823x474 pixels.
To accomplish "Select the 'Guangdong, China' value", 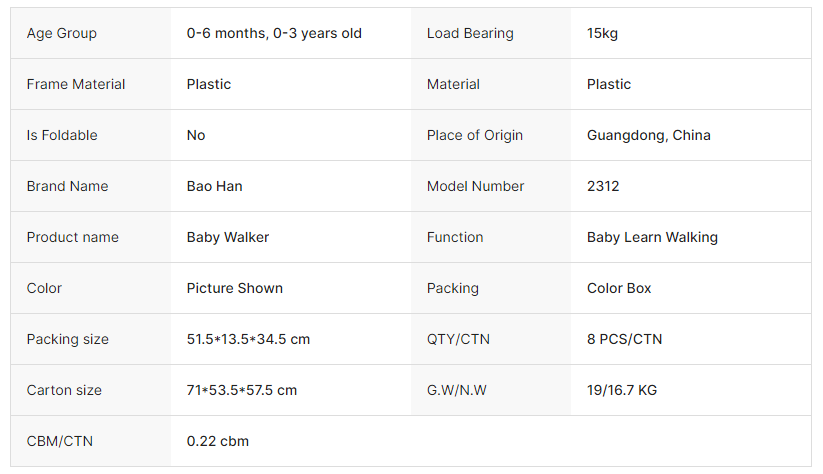I will 649,135.
